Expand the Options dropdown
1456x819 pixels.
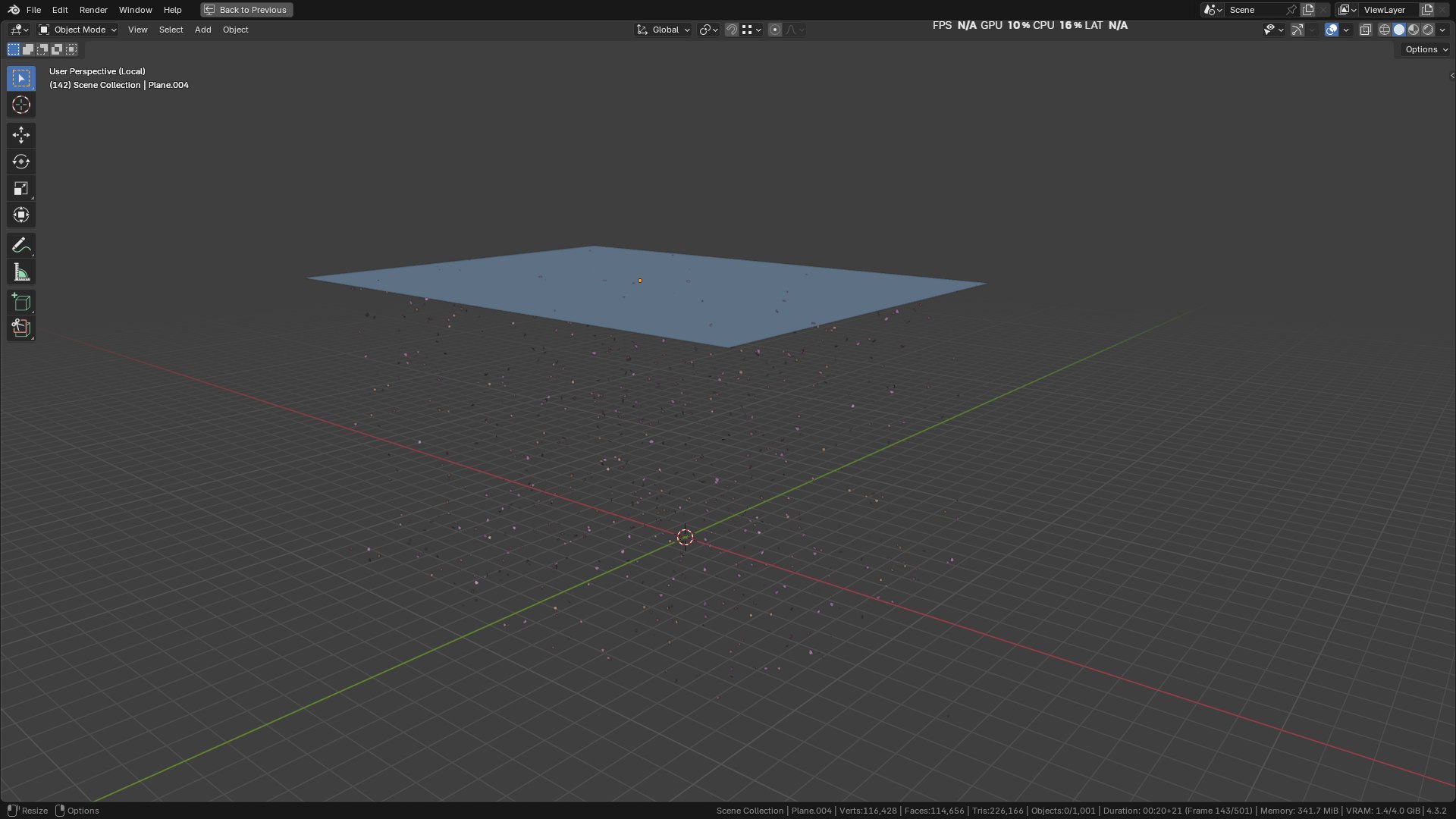pyautogui.click(x=1426, y=49)
